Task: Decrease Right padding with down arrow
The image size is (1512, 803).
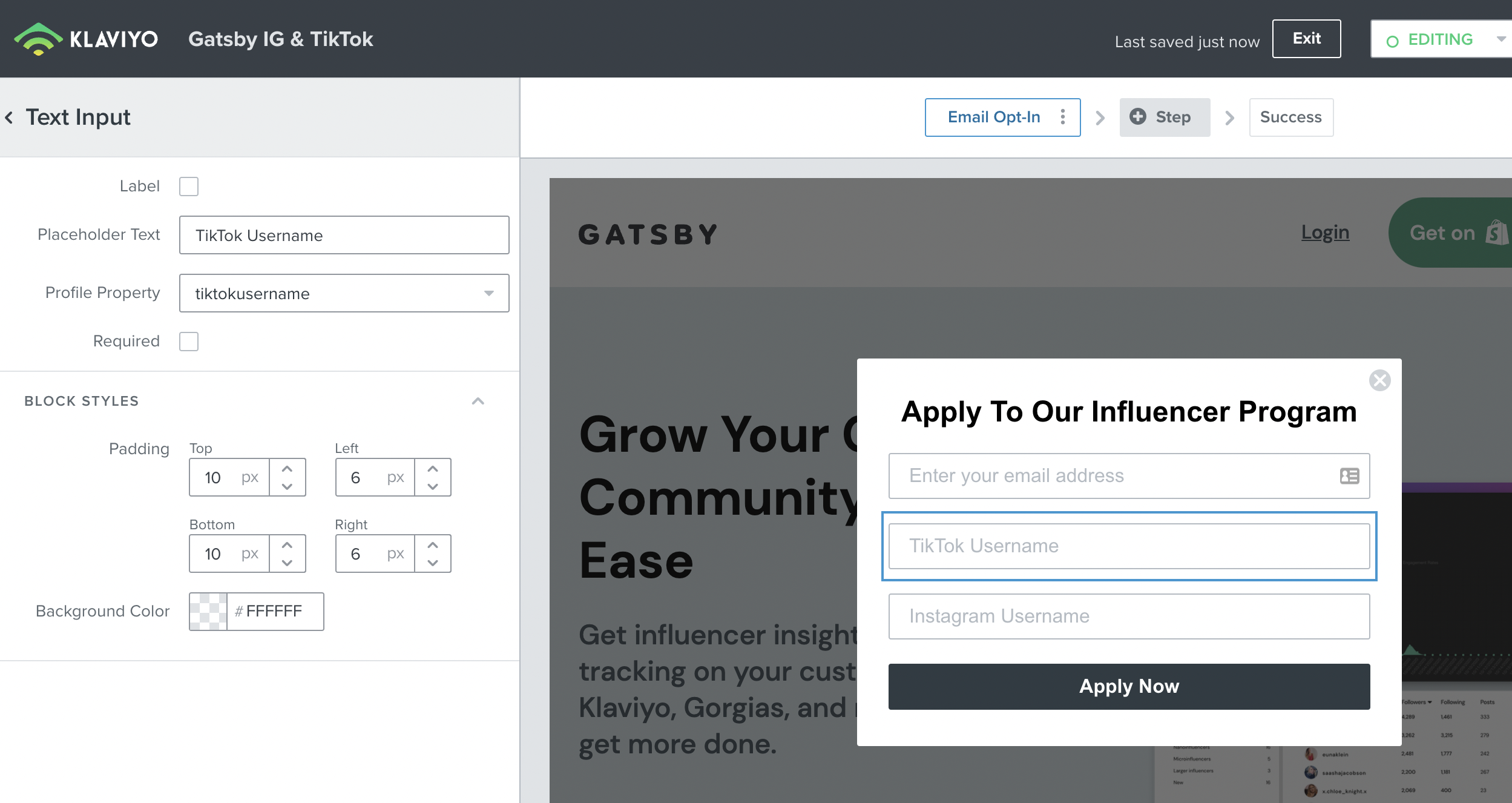Action: (x=433, y=563)
